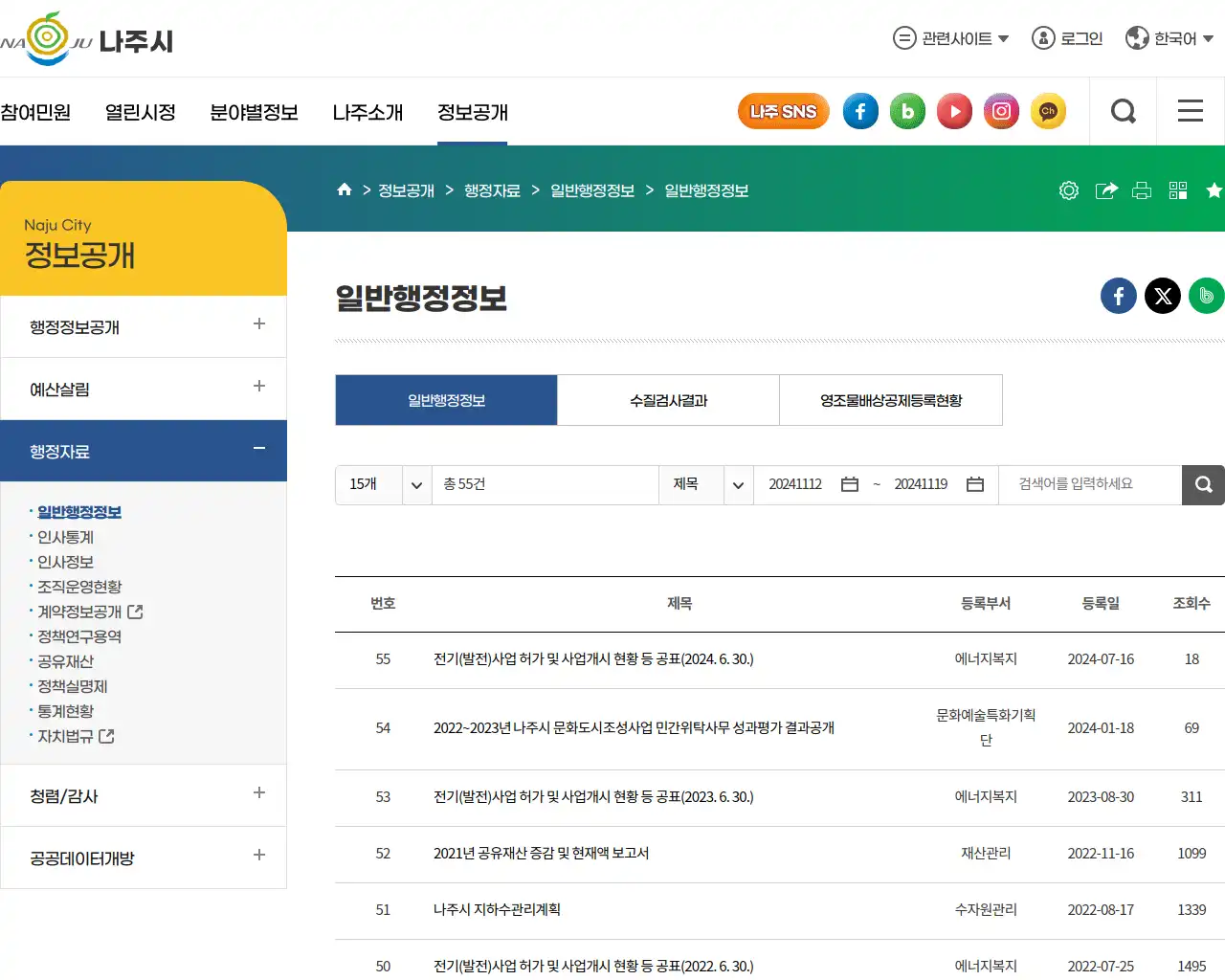The image size is (1225, 980).
Task: Click end date field 20241119
Action: pos(921,484)
